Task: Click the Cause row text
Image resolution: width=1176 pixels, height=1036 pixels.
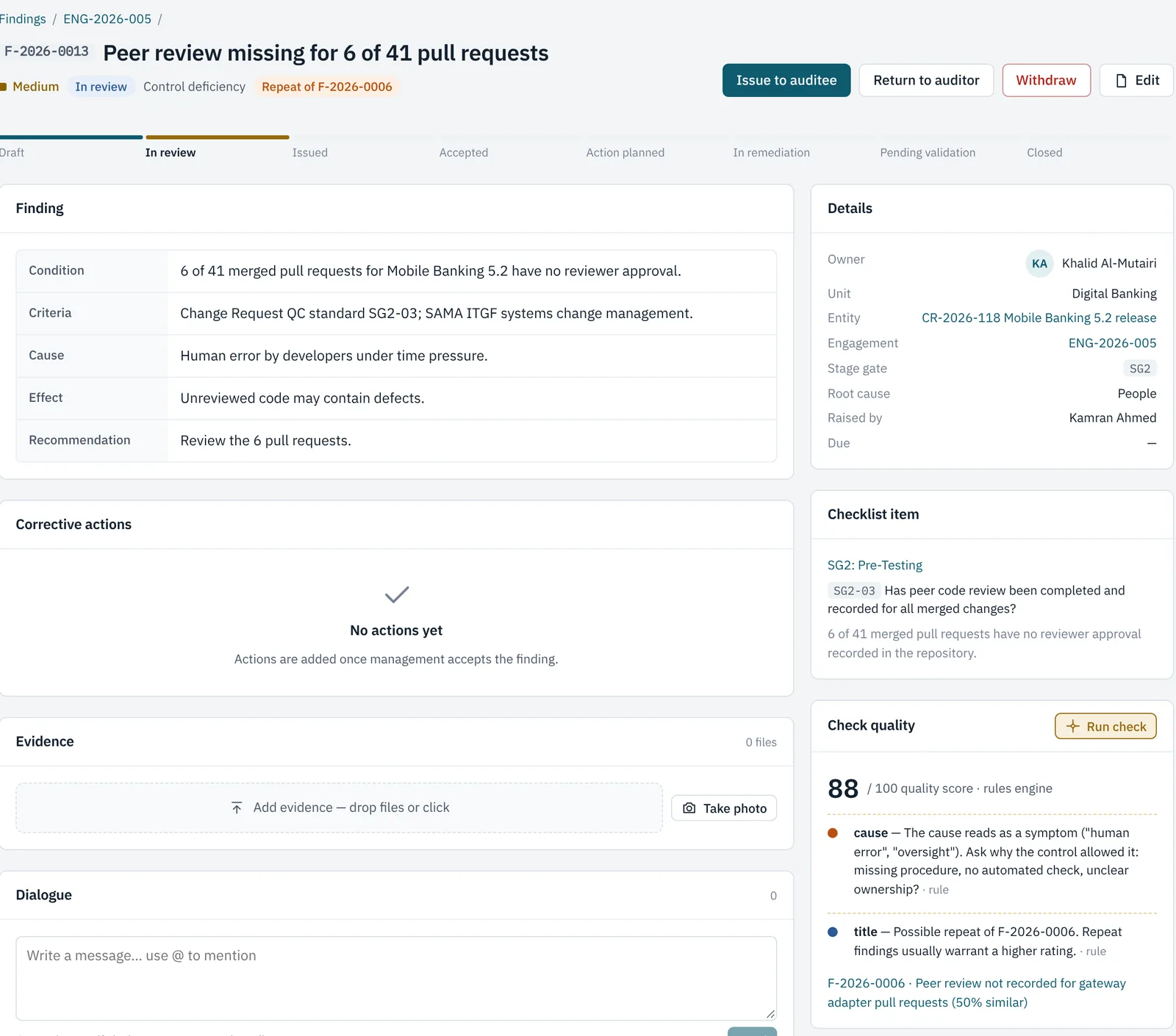Action: [334, 356]
